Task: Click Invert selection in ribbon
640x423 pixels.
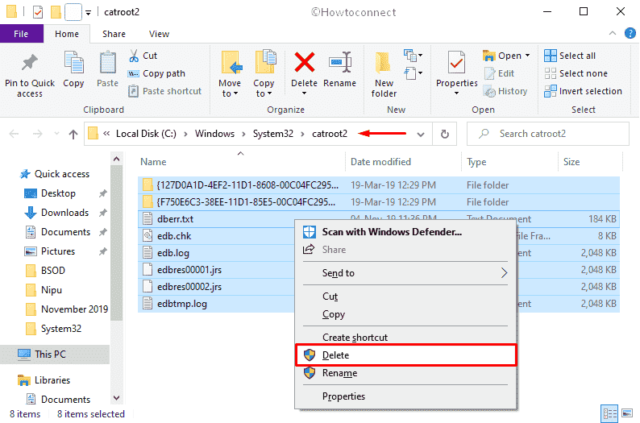Action: click(583, 91)
